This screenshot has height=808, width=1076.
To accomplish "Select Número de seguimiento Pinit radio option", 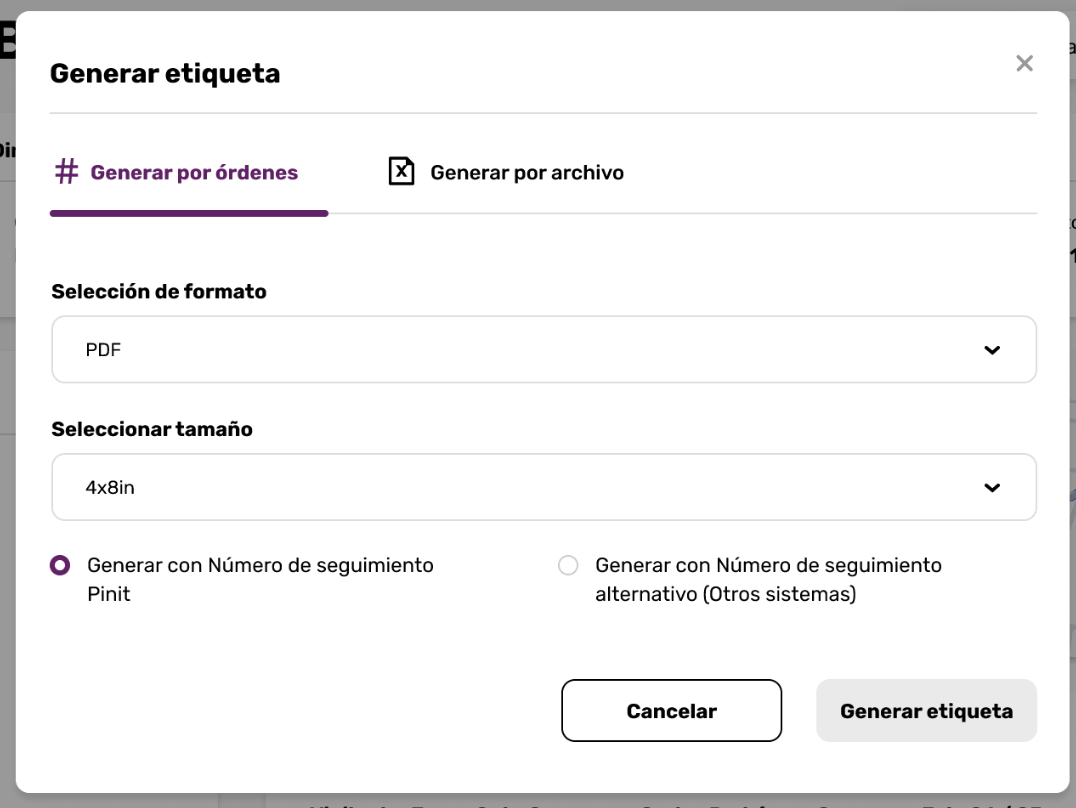I will (x=60, y=565).
